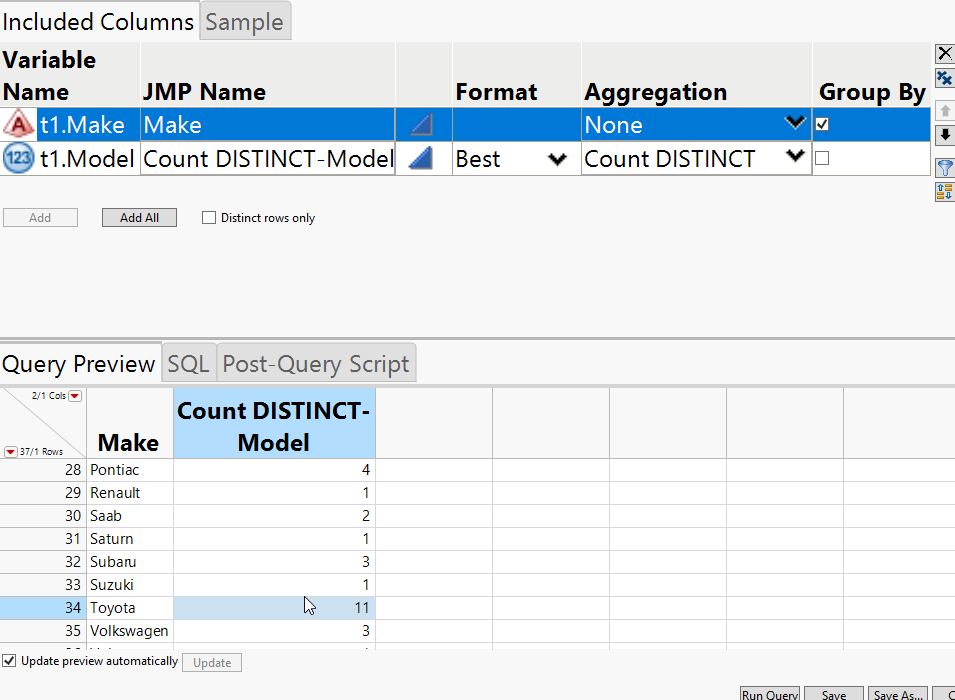Click the JMP Name field containing Make
The height and width of the screenshot is (700, 955).
pyautogui.click(x=267, y=125)
